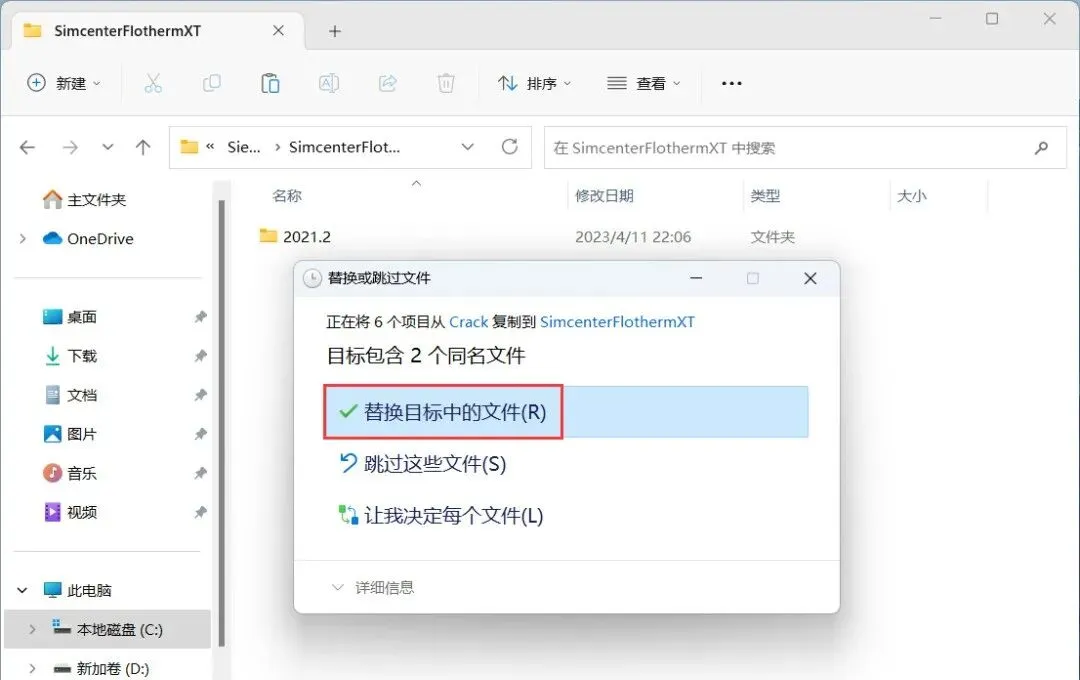The height and width of the screenshot is (680, 1080).
Task: Sort by 名称 column header
Action: point(287,196)
